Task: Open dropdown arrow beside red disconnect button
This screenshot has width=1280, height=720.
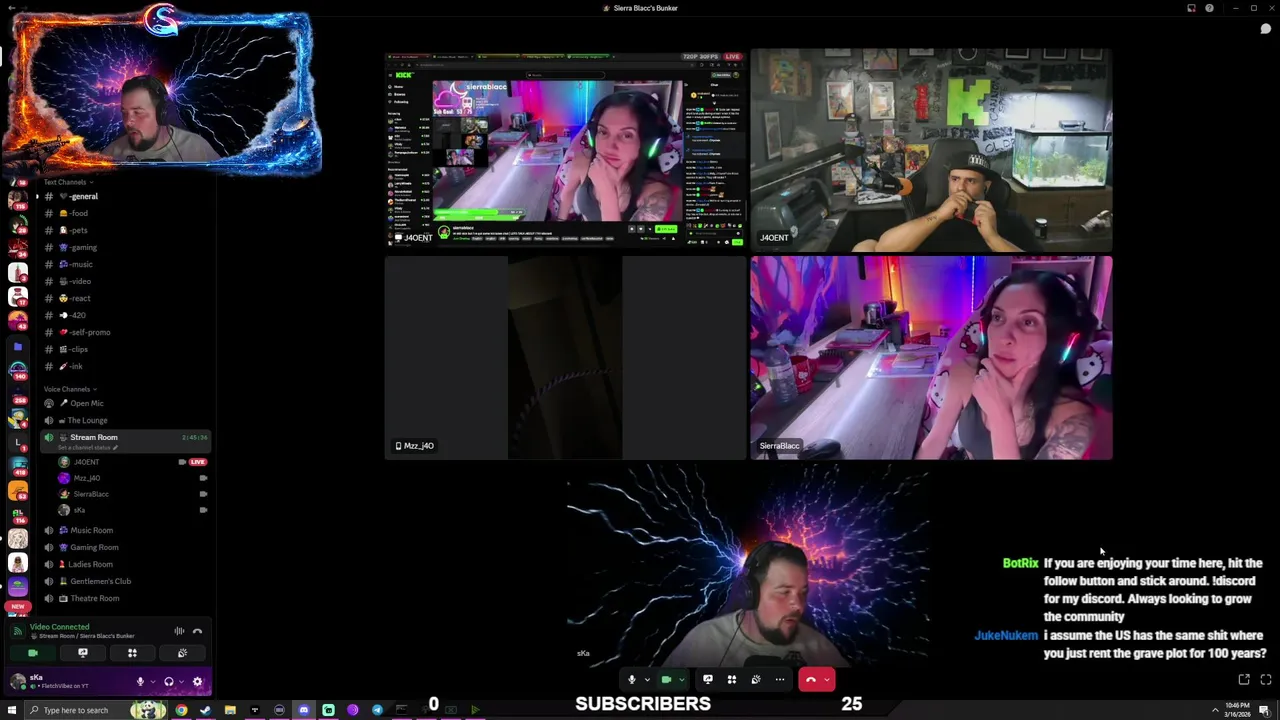Action: (827, 680)
